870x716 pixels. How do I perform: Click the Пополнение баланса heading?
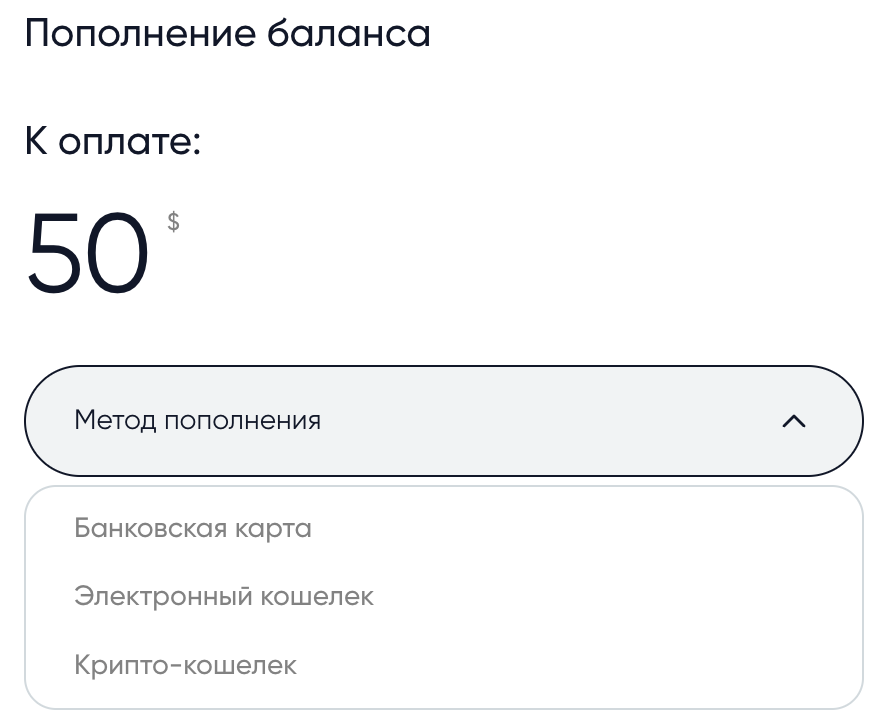coord(227,33)
